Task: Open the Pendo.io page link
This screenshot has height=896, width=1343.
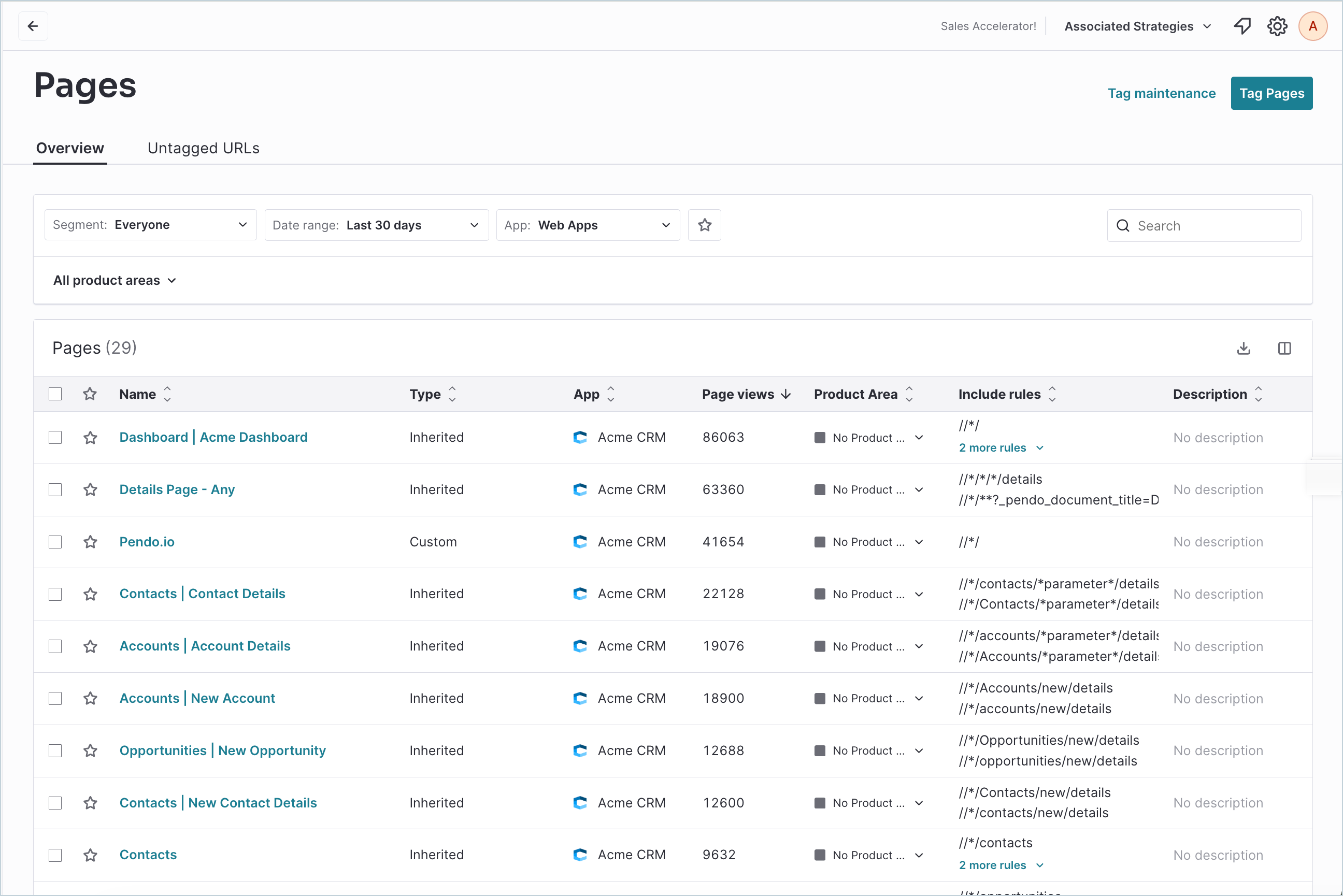Action: click(x=147, y=542)
